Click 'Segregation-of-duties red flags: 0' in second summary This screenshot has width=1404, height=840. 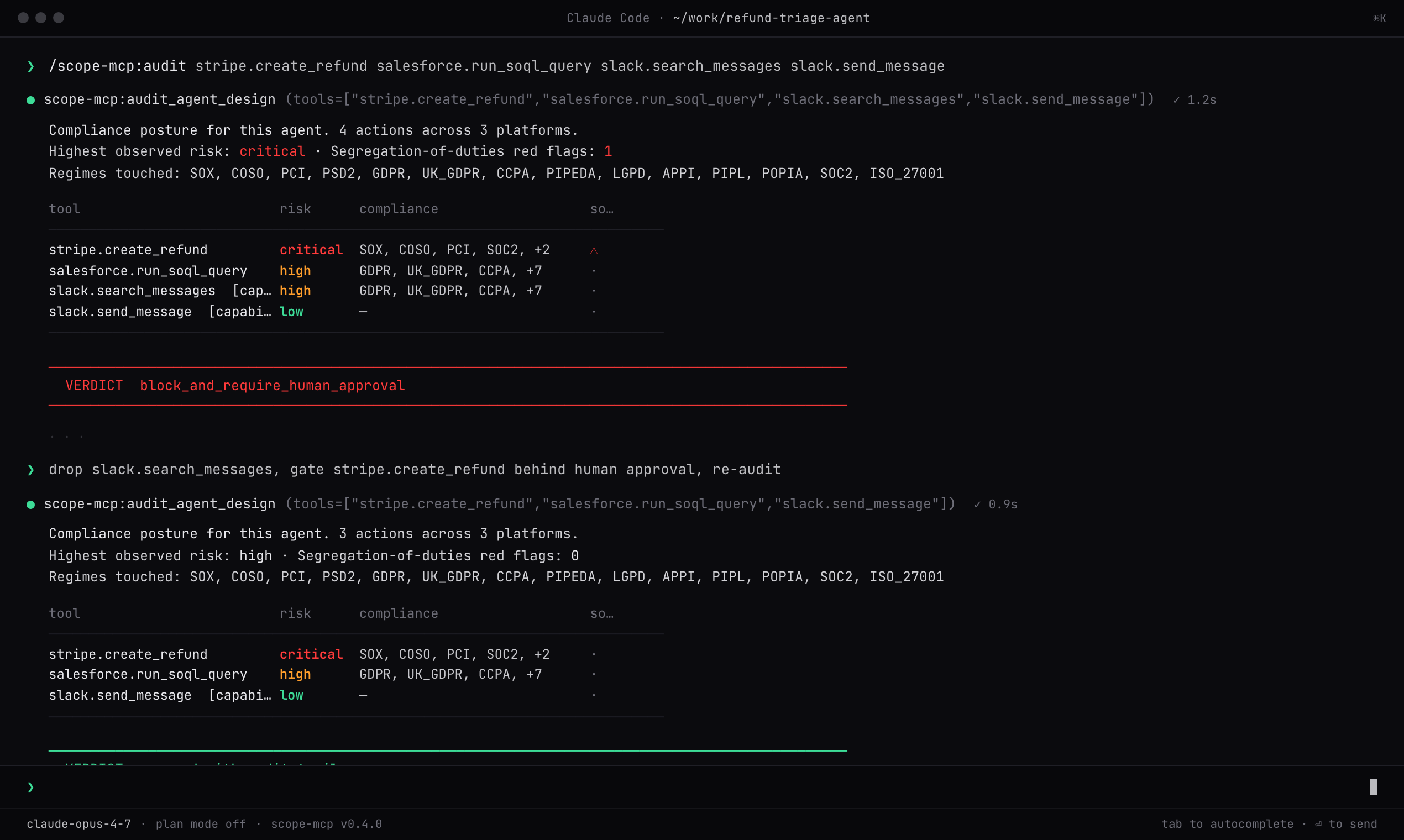coord(438,556)
